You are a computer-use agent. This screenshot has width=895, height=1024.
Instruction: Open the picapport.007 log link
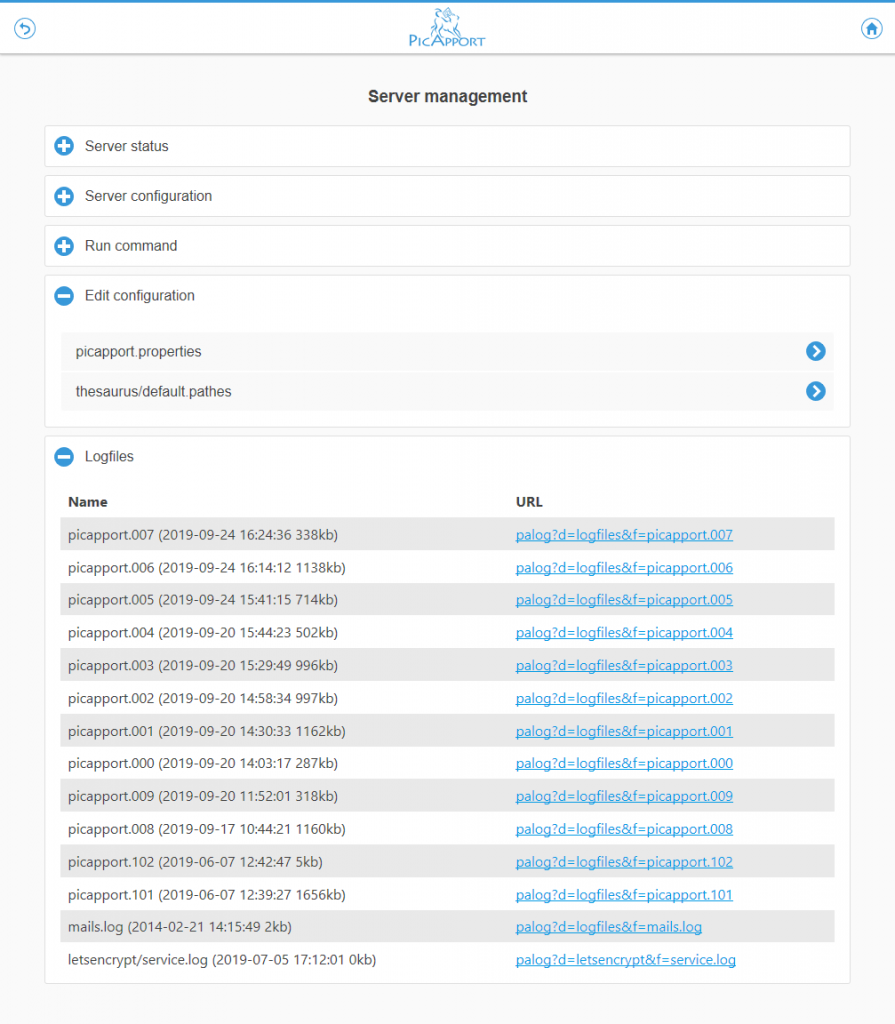pos(624,535)
